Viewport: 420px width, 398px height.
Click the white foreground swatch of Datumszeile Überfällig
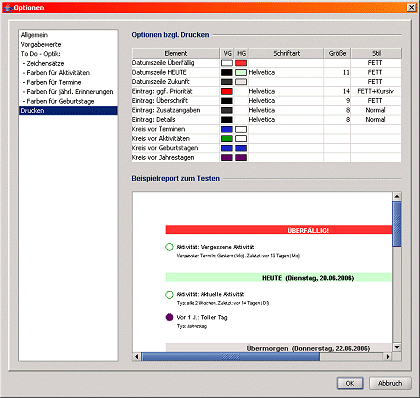227,63
